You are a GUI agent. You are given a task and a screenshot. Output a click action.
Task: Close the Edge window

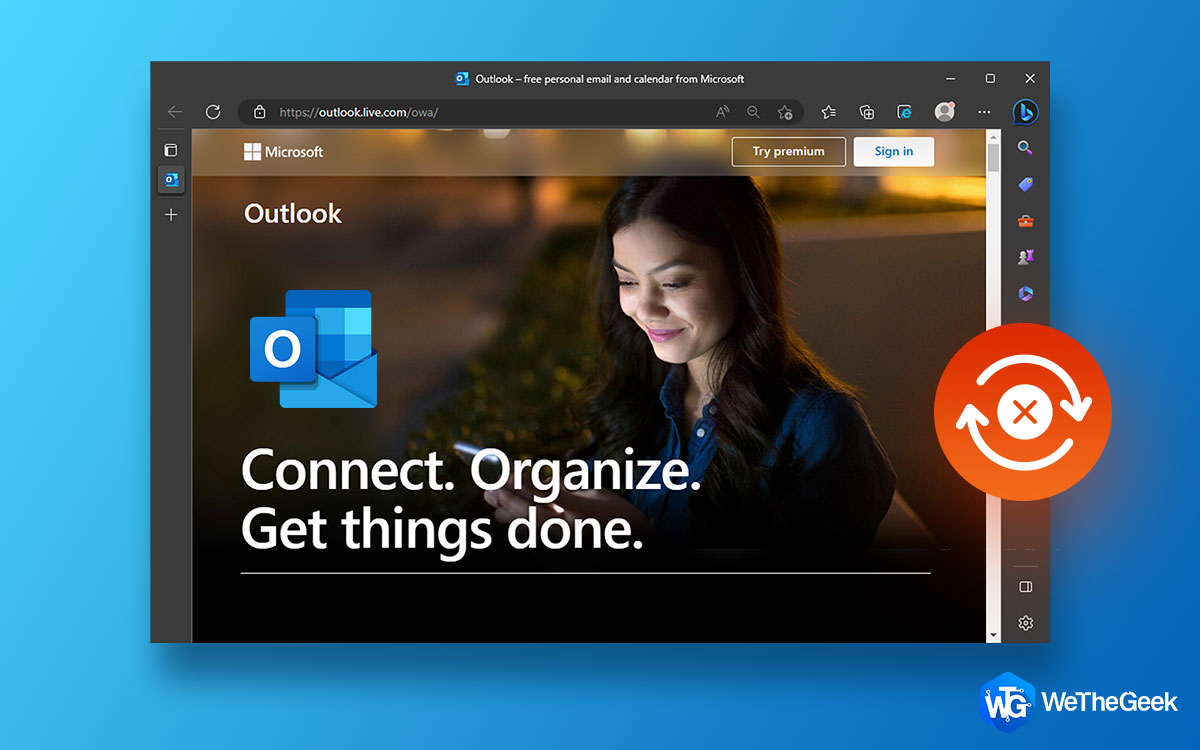point(1030,78)
